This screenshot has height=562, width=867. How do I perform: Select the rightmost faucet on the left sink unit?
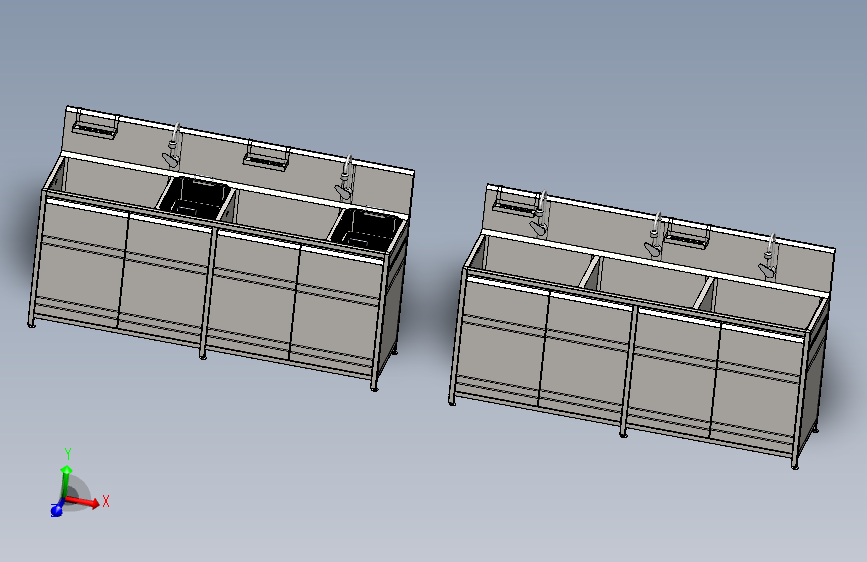click(x=345, y=179)
